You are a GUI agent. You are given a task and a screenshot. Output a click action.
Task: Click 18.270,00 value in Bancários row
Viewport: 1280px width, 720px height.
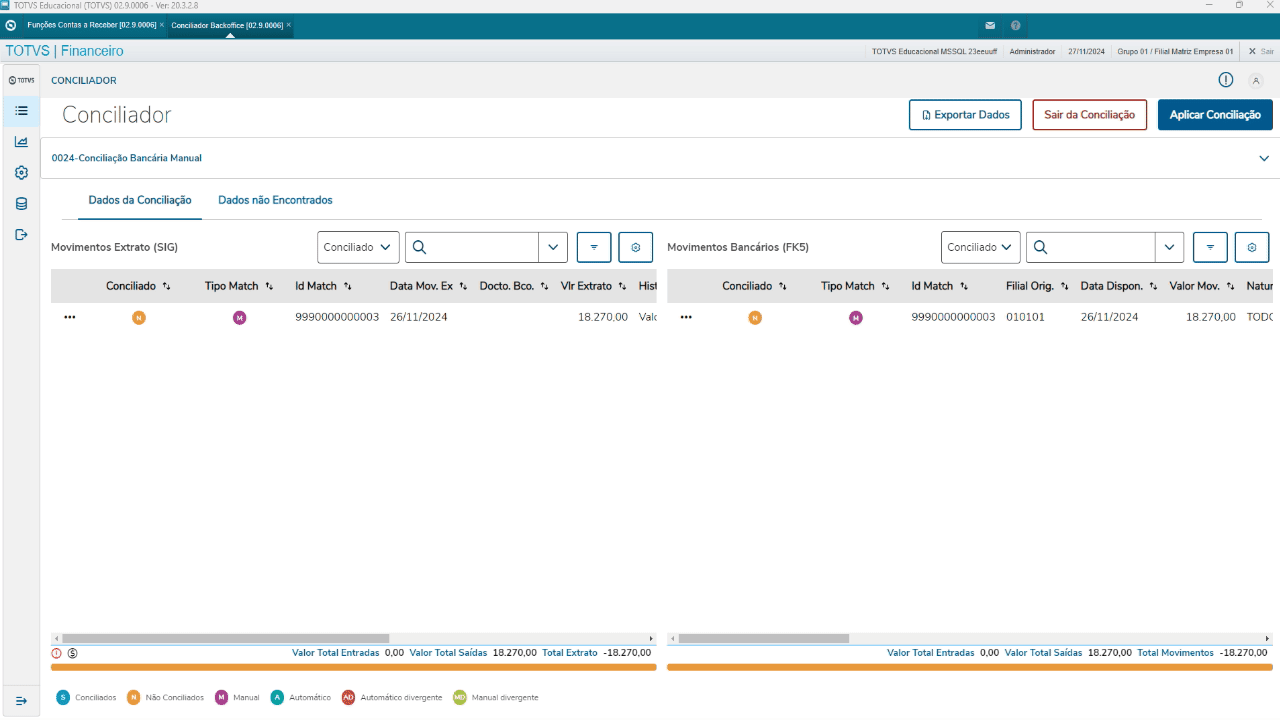coord(1210,317)
